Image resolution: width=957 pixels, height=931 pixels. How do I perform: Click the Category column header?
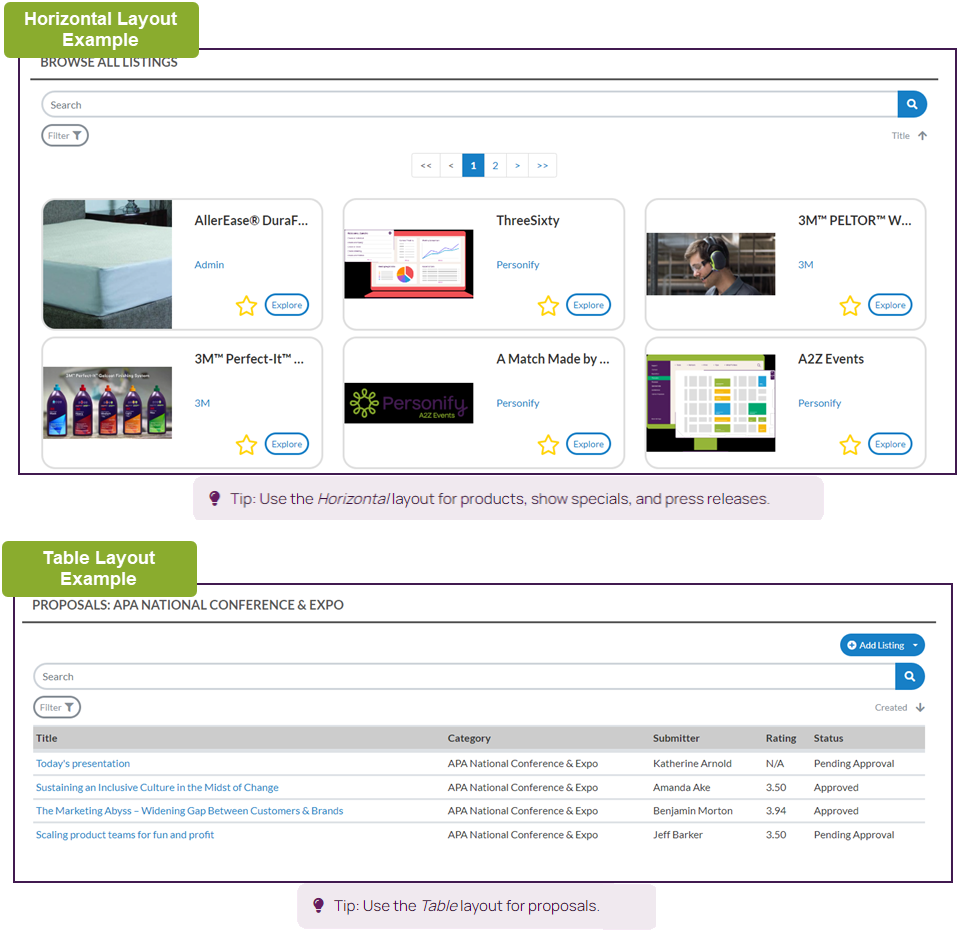(469, 738)
